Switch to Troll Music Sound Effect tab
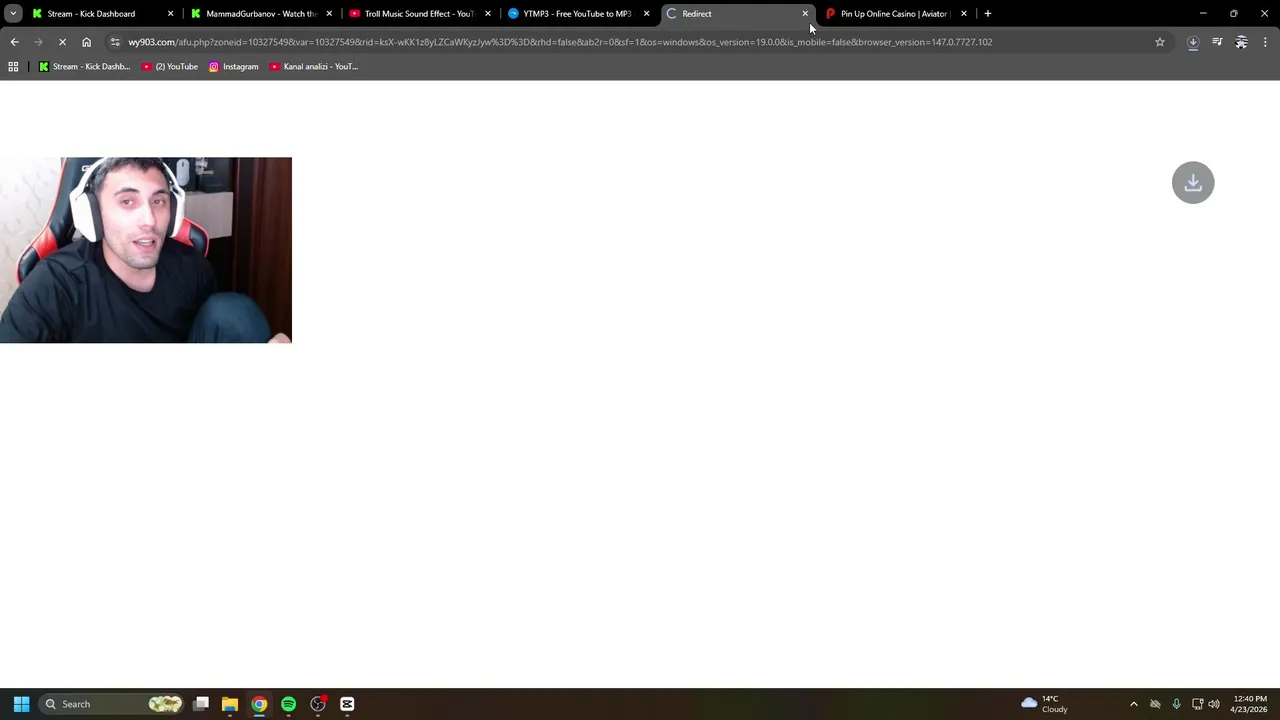Image resolution: width=1280 pixels, height=720 pixels. [419, 14]
